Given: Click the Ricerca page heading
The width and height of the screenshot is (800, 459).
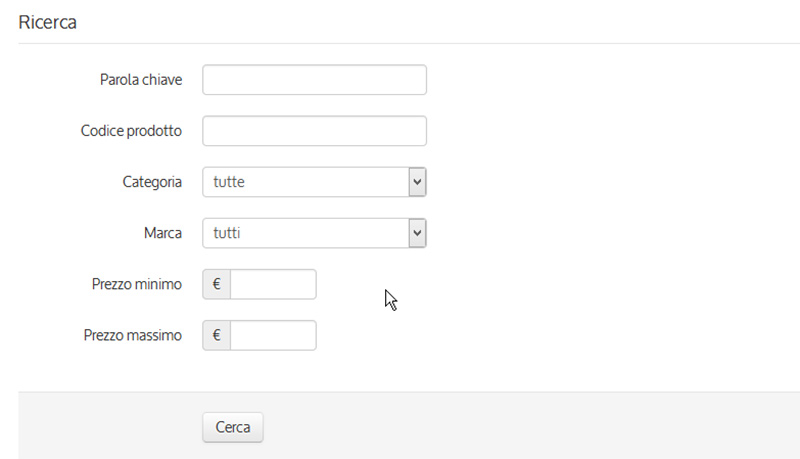Looking at the screenshot, I should coord(47,22).
